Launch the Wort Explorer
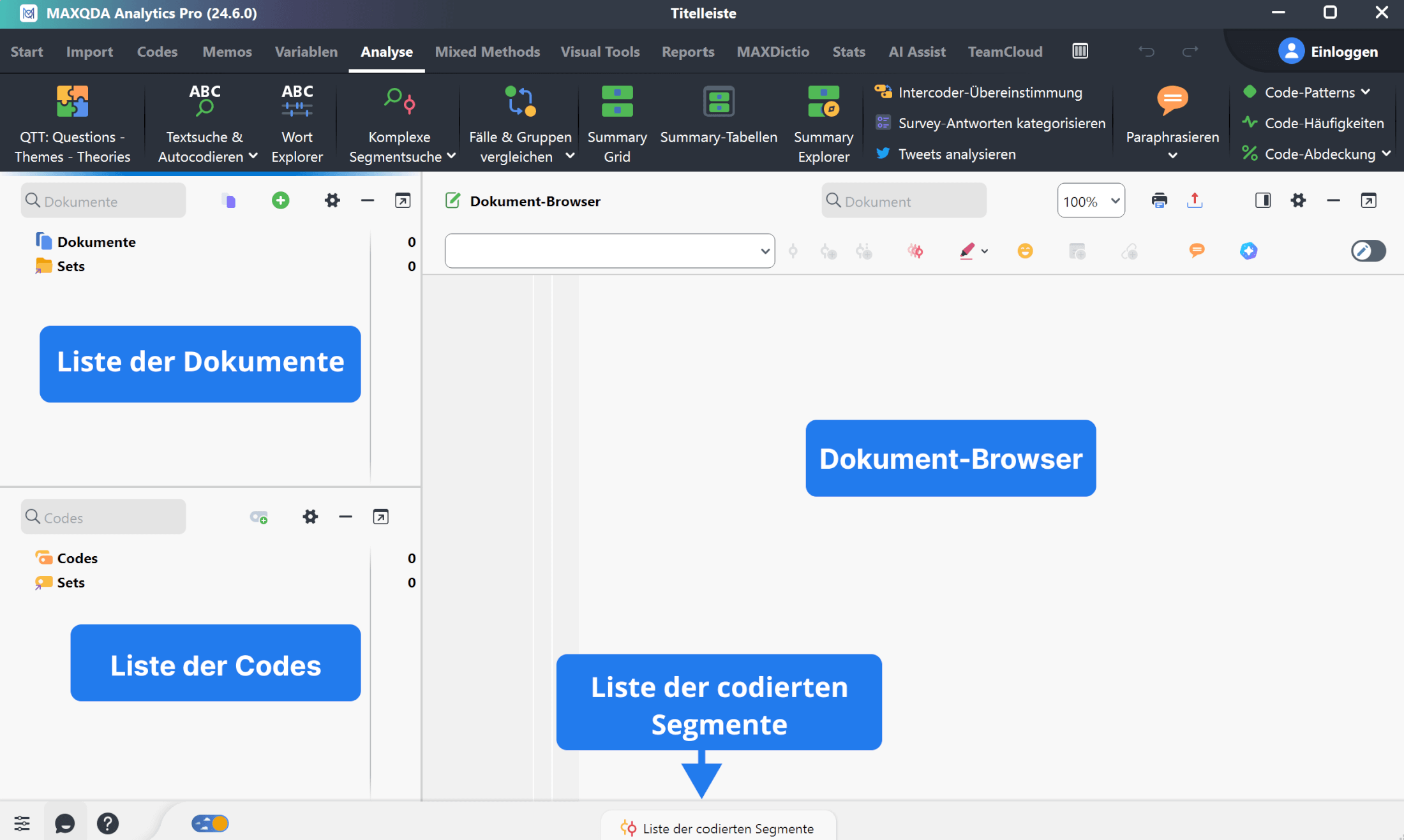 [297, 124]
